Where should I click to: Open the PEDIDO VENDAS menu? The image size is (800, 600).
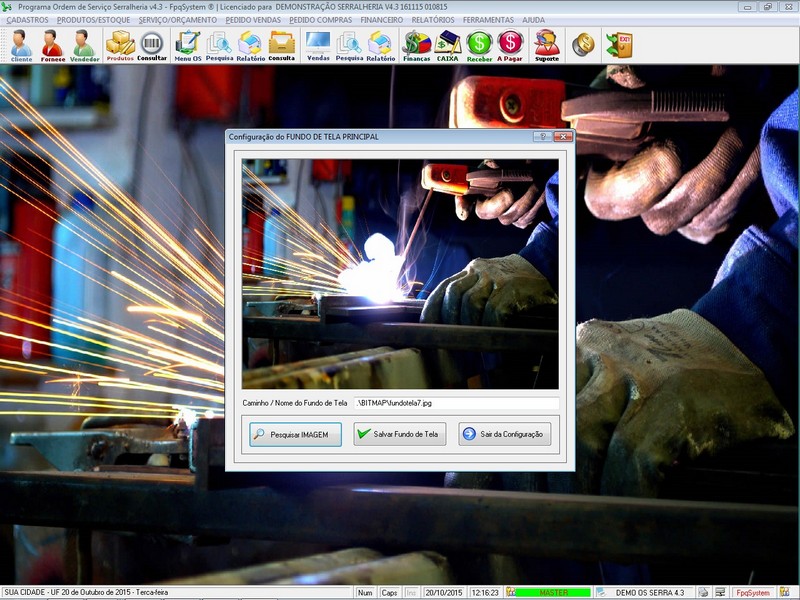click(x=253, y=20)
